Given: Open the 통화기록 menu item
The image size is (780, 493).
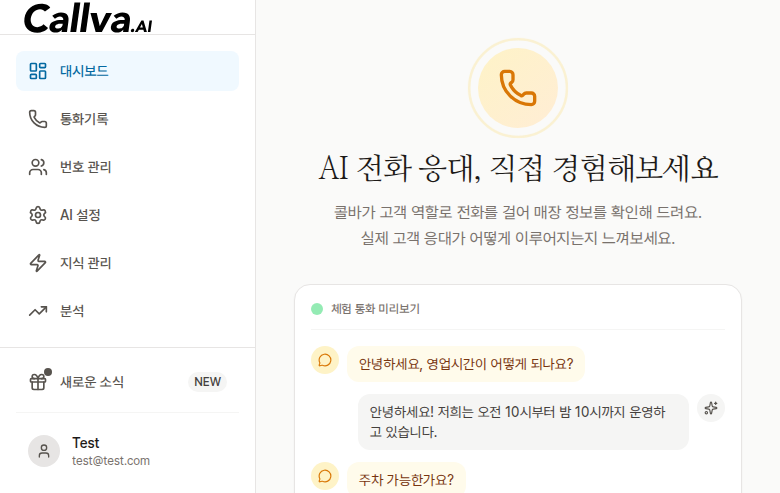Looking at the screenshot, I should (x=84, y=119).
